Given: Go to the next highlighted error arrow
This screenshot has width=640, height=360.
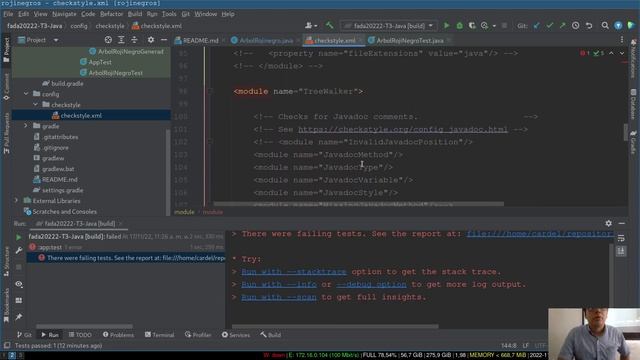Looking at the screenshot, I should click(x=622, y=53).
